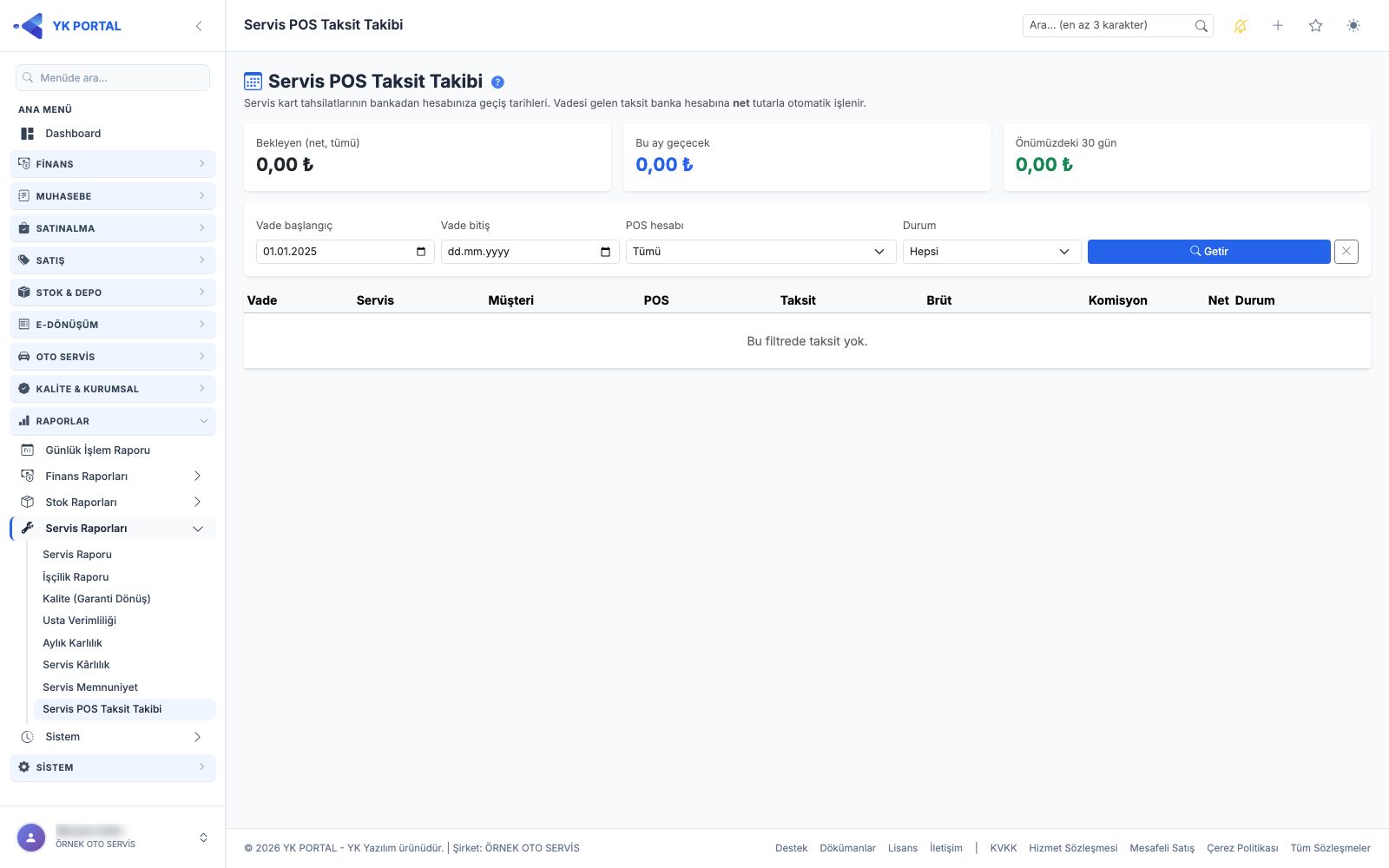Click the search magnifier icon in the top bar
1389x868 pixels.
tap(1201, 26)
